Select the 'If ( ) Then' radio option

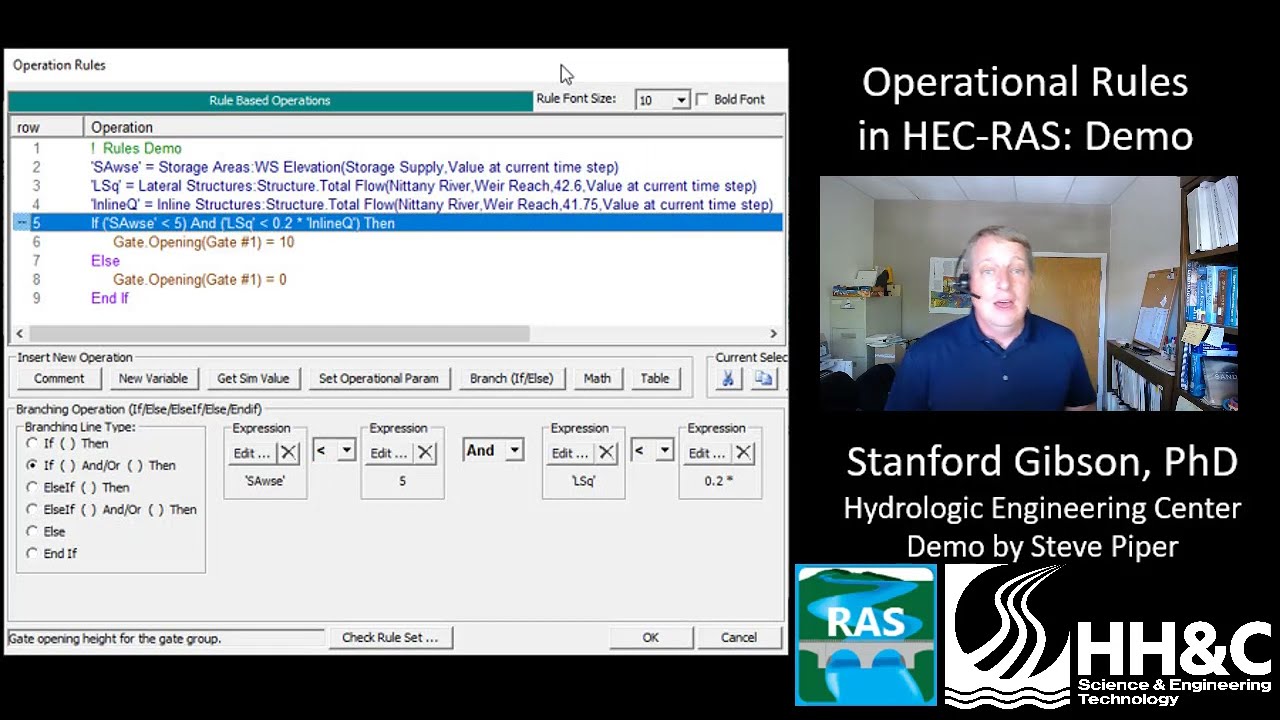click(x=33, y=443)
